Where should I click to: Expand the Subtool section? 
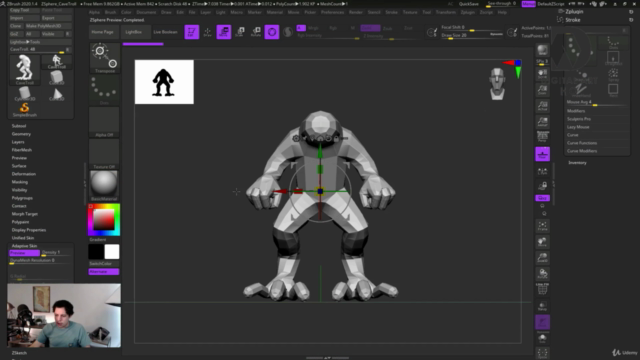[19, 126]
